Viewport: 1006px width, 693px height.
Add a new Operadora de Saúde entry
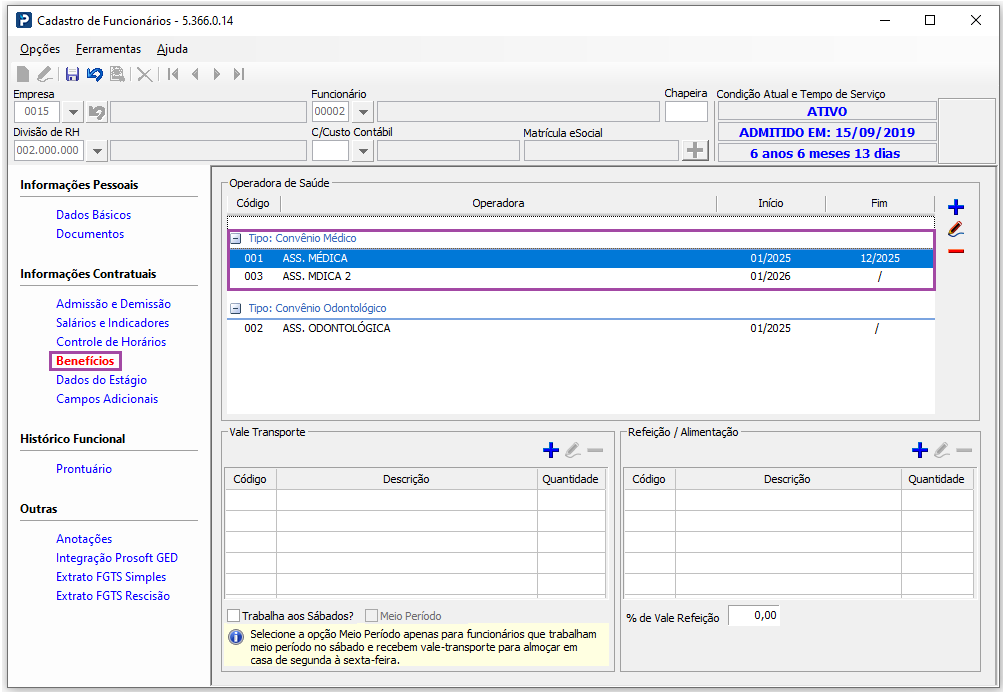956,207
